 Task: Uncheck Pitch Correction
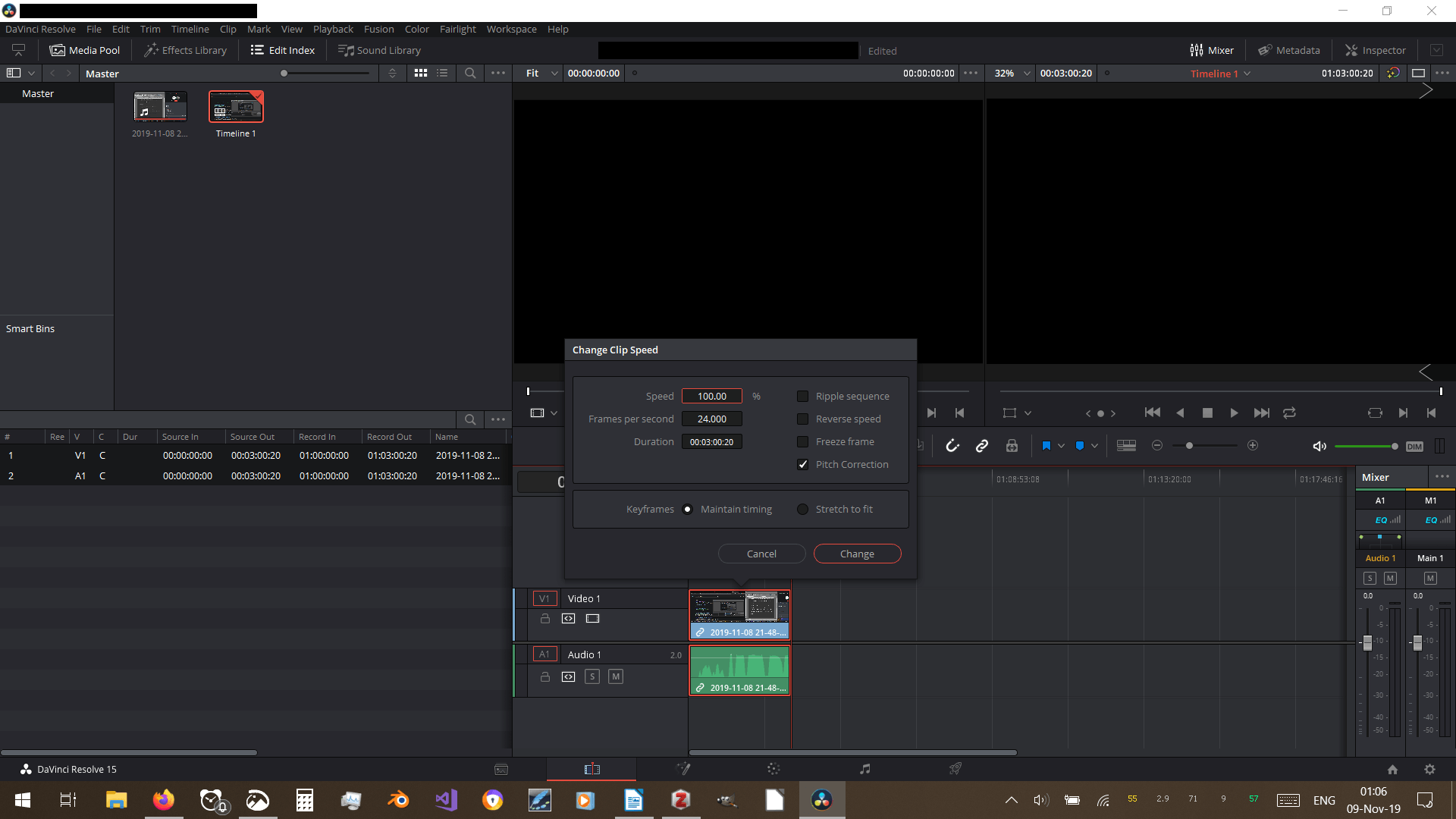click(802, 464)
